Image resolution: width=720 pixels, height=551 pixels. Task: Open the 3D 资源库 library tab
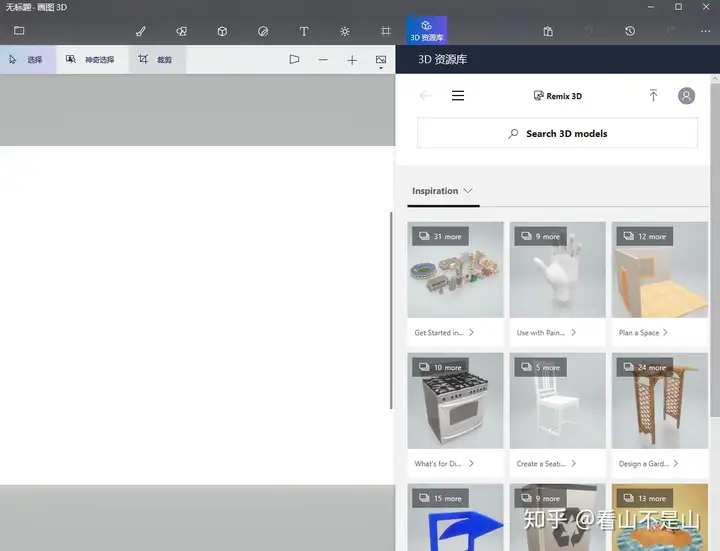click(427, 30)
